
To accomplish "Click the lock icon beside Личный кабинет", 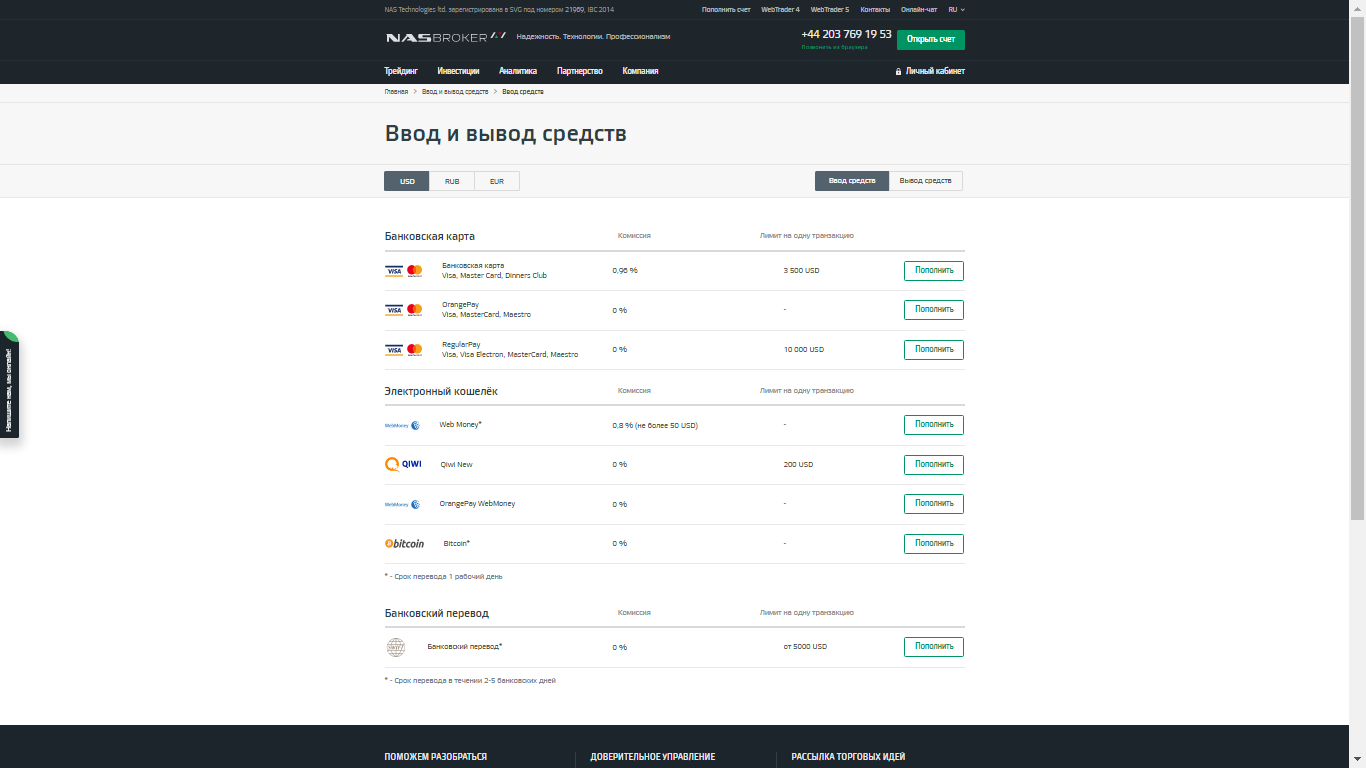I will point(898,72).
